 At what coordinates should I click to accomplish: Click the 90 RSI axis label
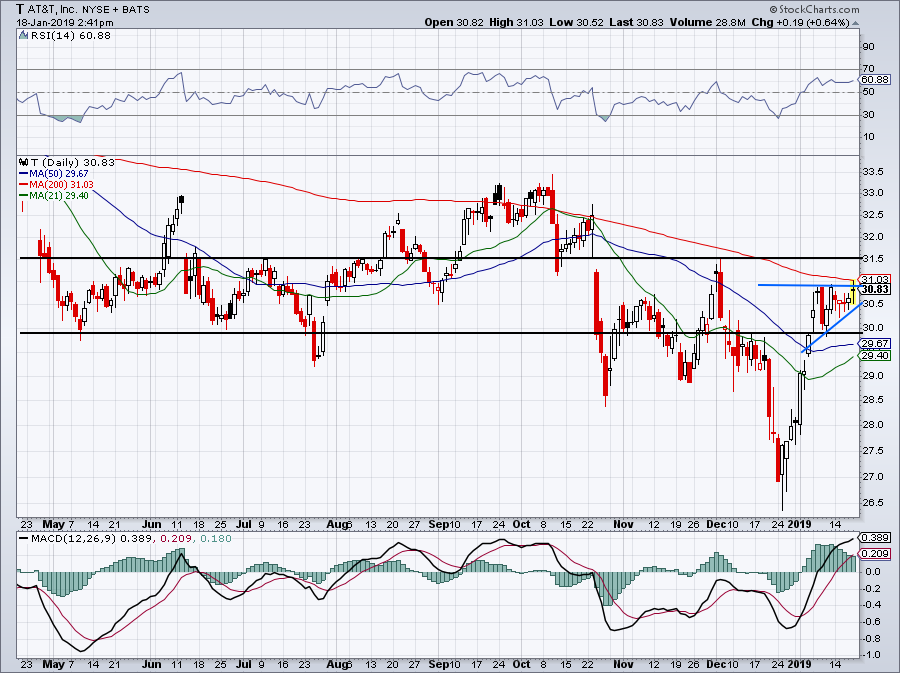click(868, 47)
